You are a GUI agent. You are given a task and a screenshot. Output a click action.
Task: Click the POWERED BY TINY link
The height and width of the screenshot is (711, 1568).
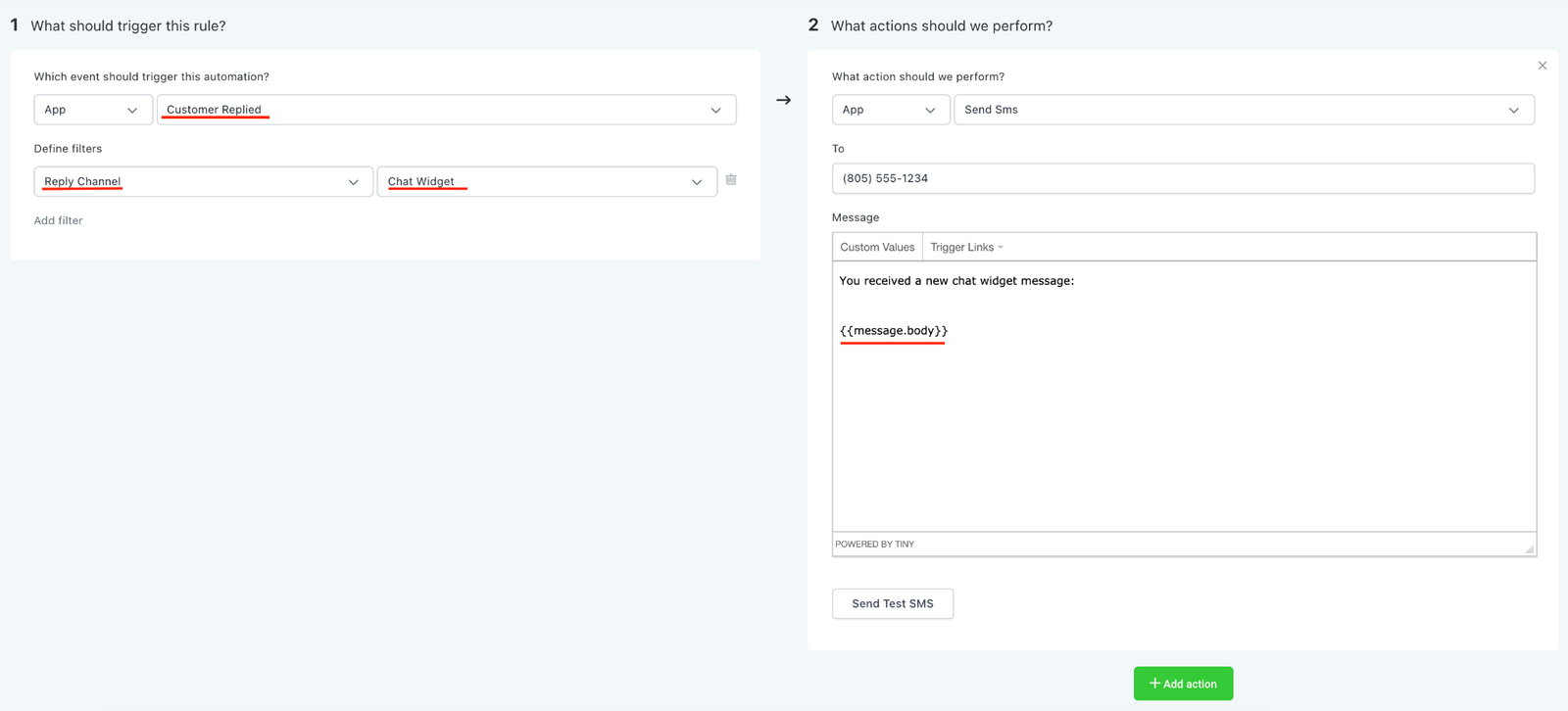tap(874, 545)
